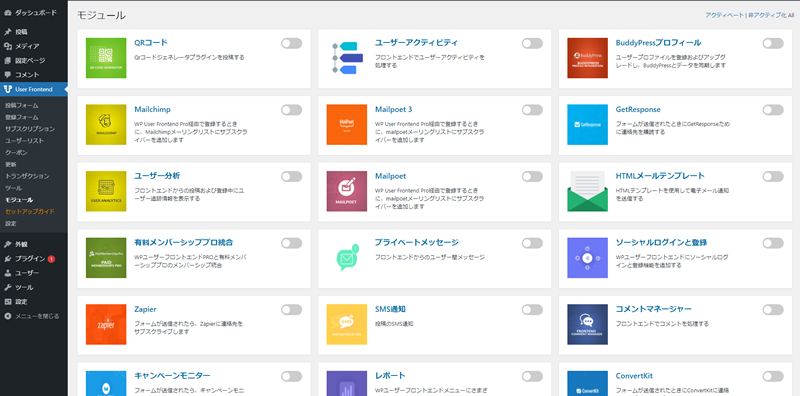
Task: Click the キャンペーンモニター module title
Action: 172,376
